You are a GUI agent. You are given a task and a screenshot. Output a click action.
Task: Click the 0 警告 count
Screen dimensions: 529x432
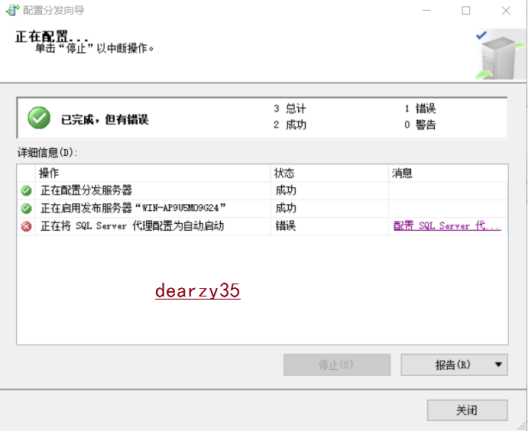point(420,125)
